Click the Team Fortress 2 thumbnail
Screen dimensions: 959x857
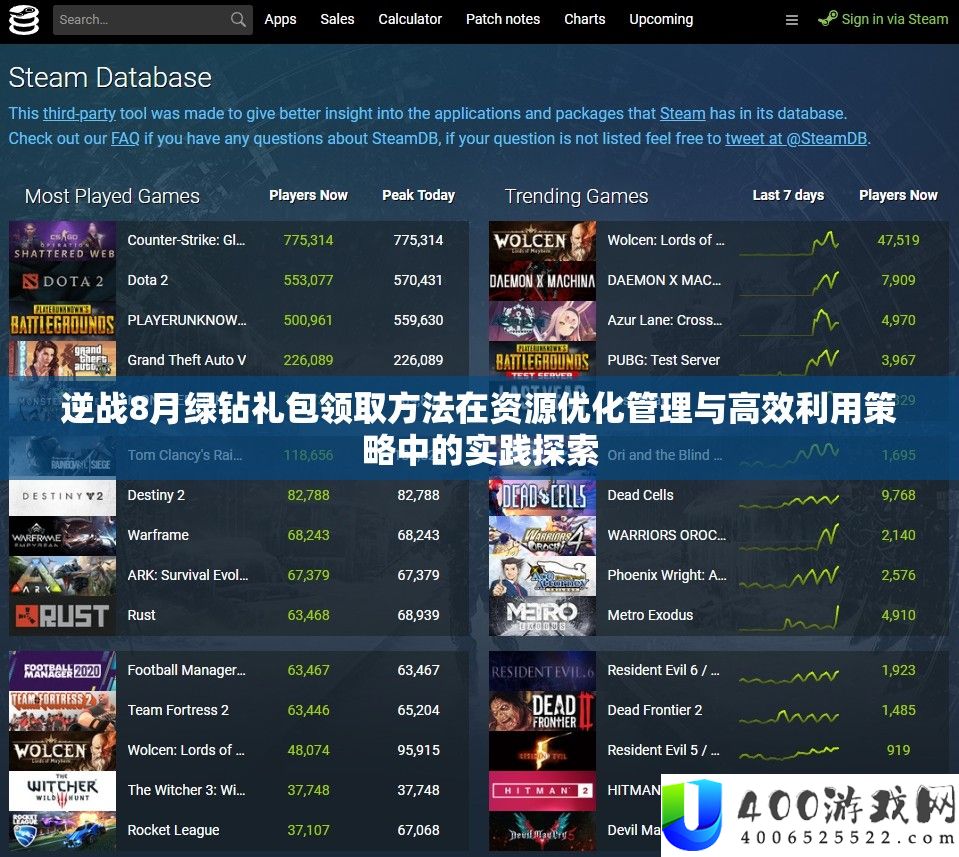click(x=62, y=711)
